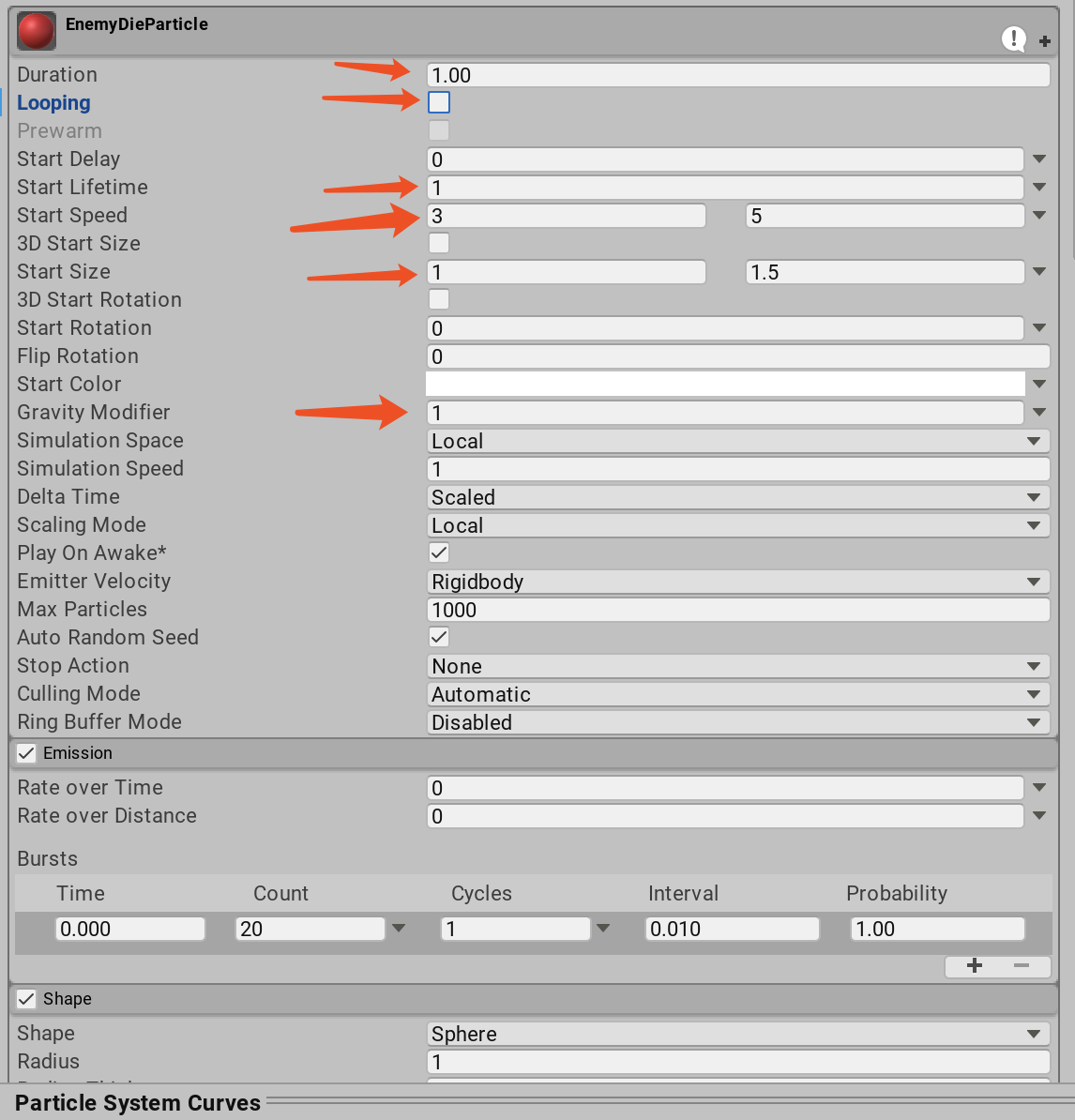Open the Simulation Space dropdown

(x=738, y=441)
